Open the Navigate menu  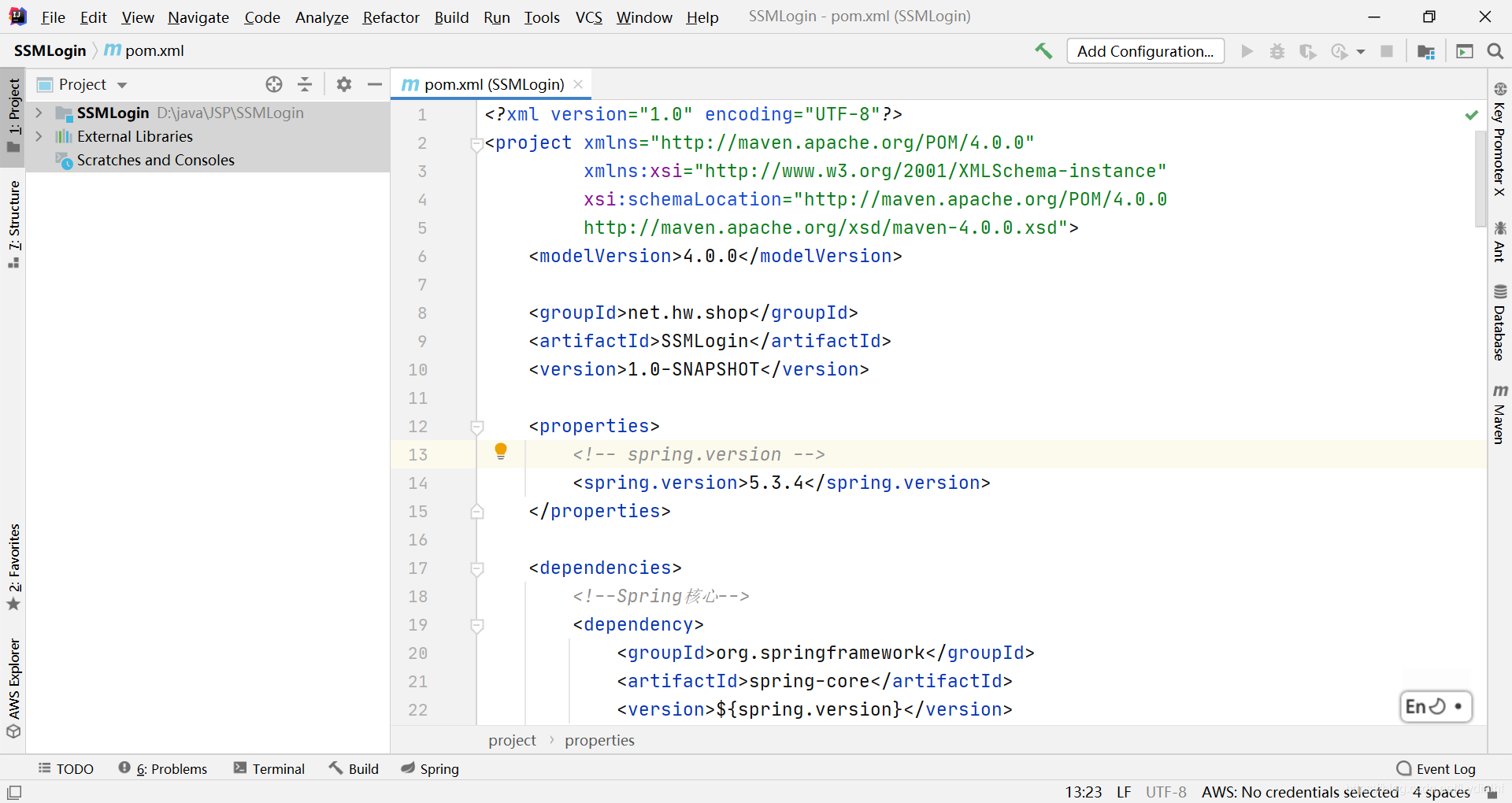point(198,17)
